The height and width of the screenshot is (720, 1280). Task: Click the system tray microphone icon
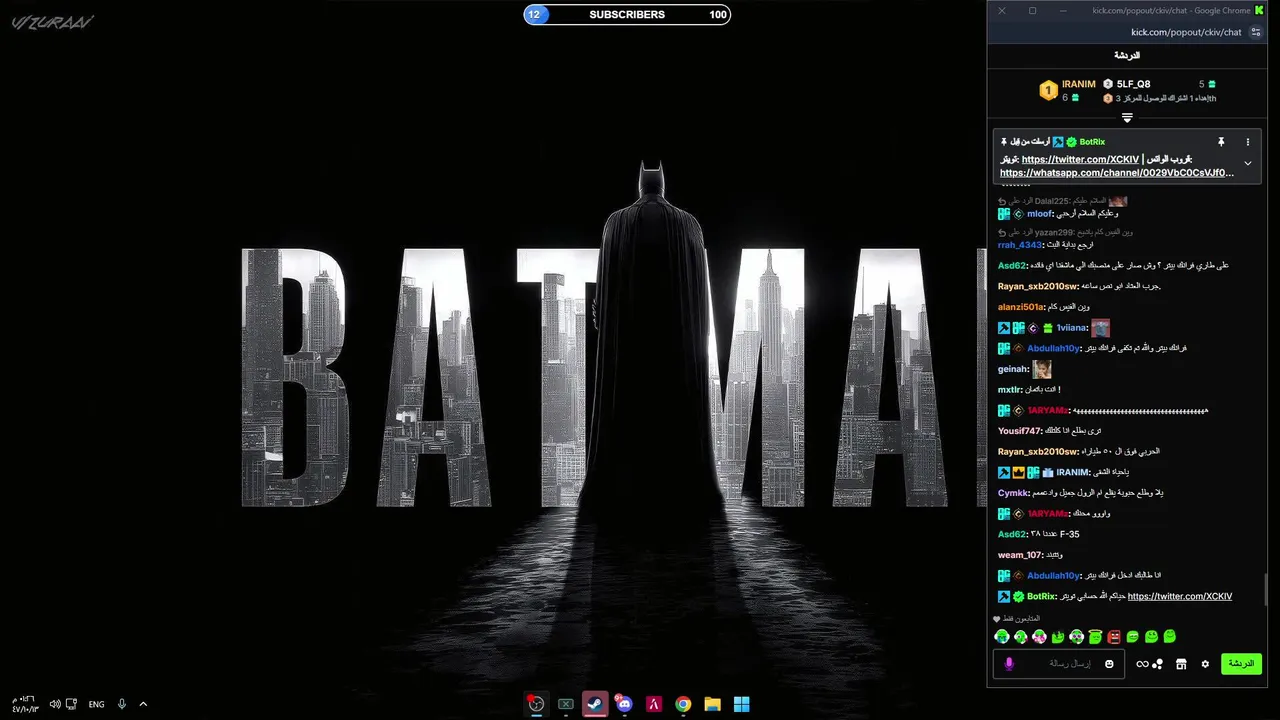click(x=122, y=704)
